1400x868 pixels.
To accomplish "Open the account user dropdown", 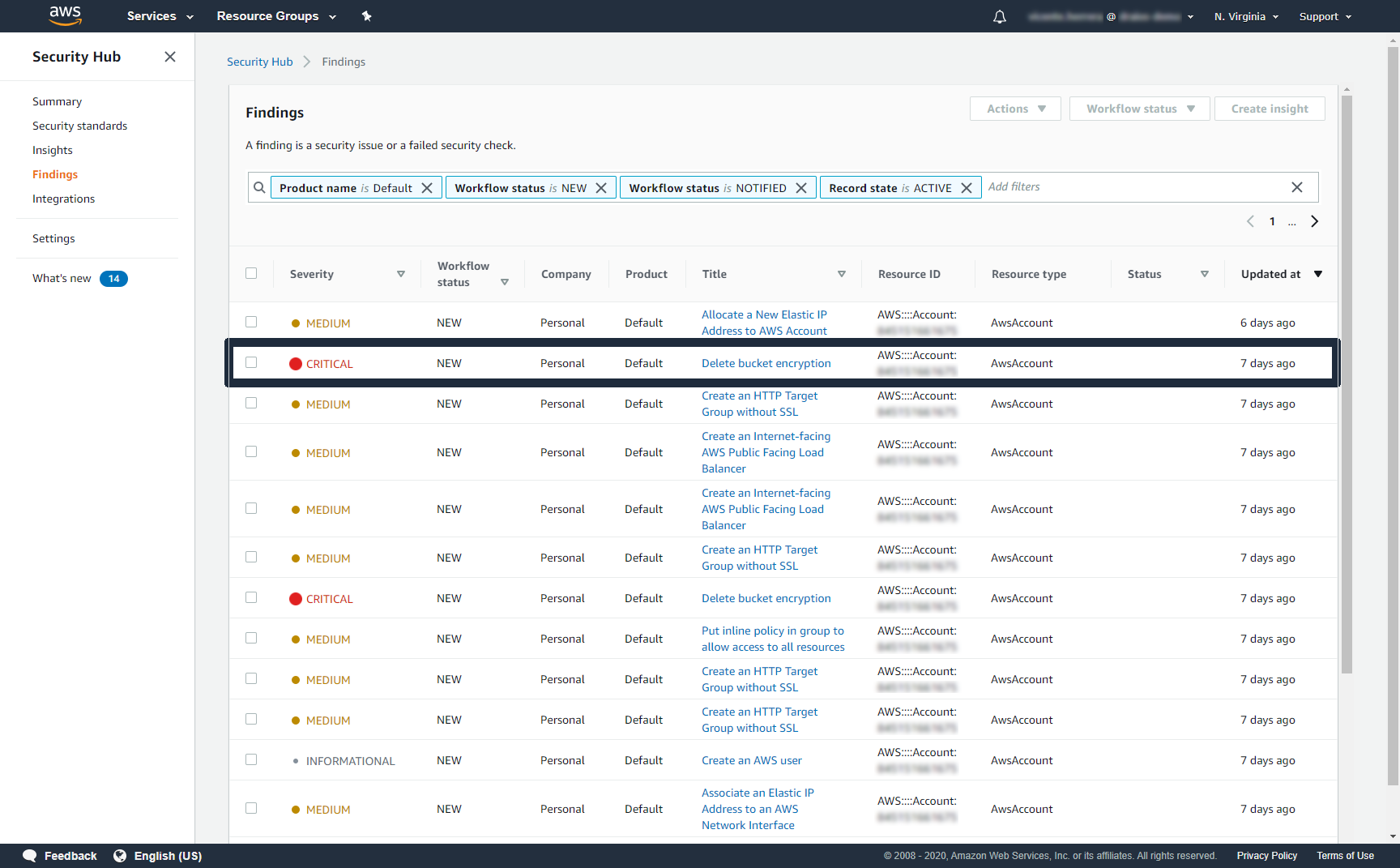I will (1111, 16).
